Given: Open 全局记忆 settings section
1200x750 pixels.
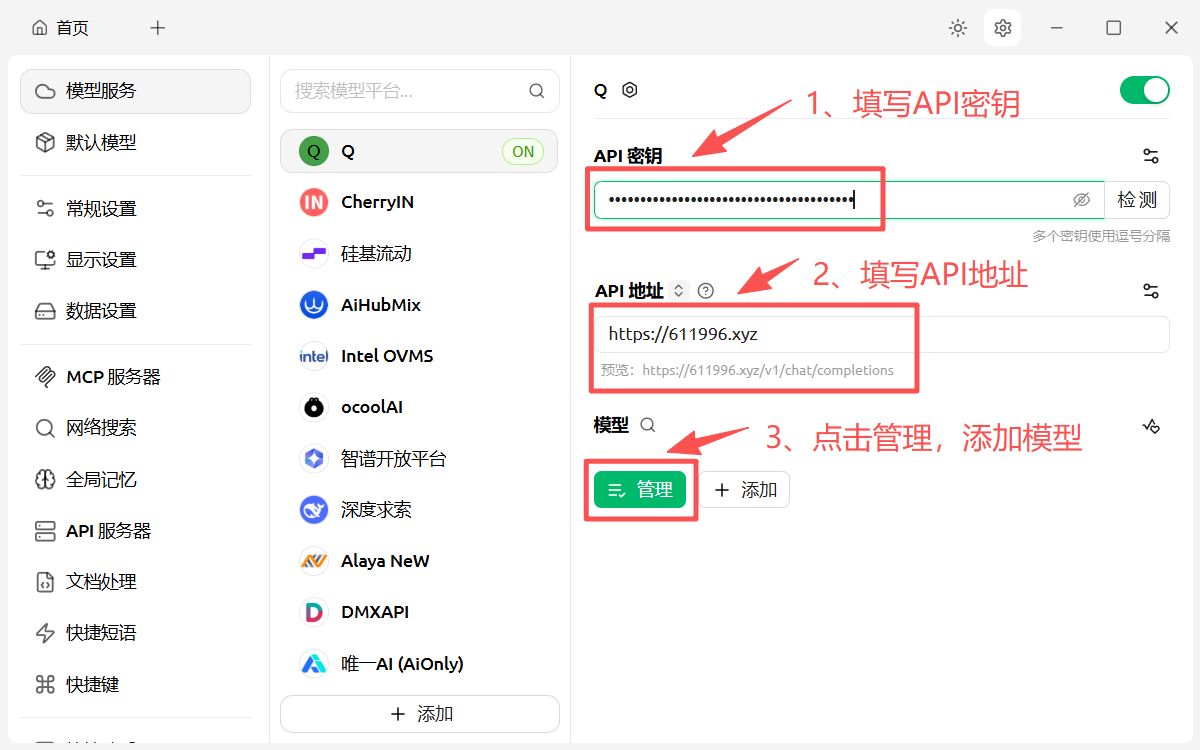Looking at the screenshot, I should click(x=136, y=480).
